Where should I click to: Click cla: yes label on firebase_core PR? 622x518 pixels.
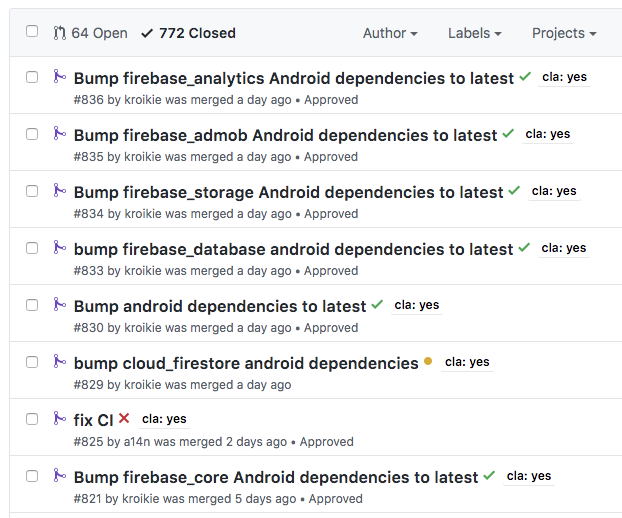coord(529,476)
